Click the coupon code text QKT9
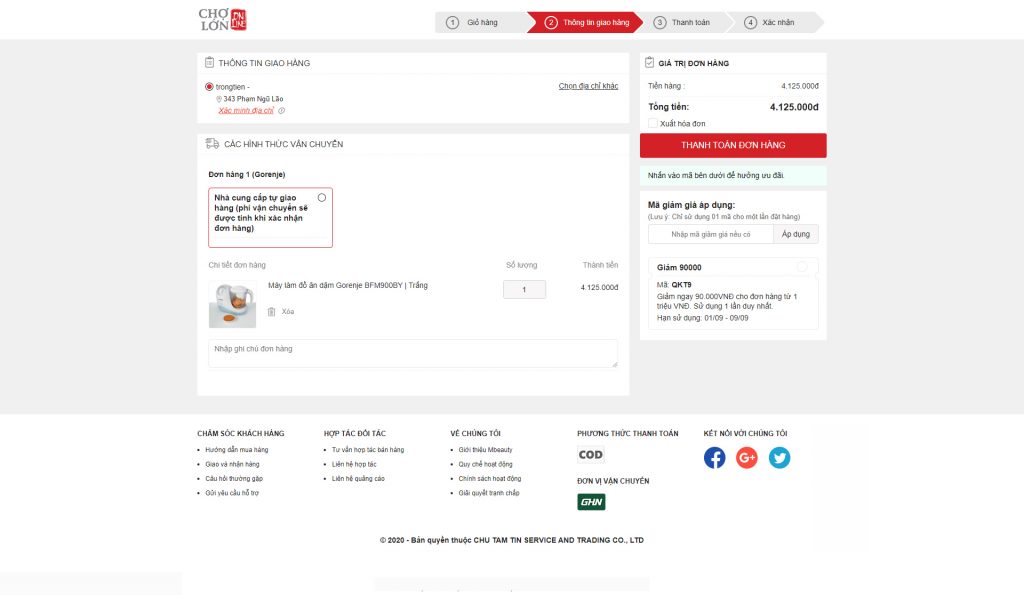 pos(681,285)
